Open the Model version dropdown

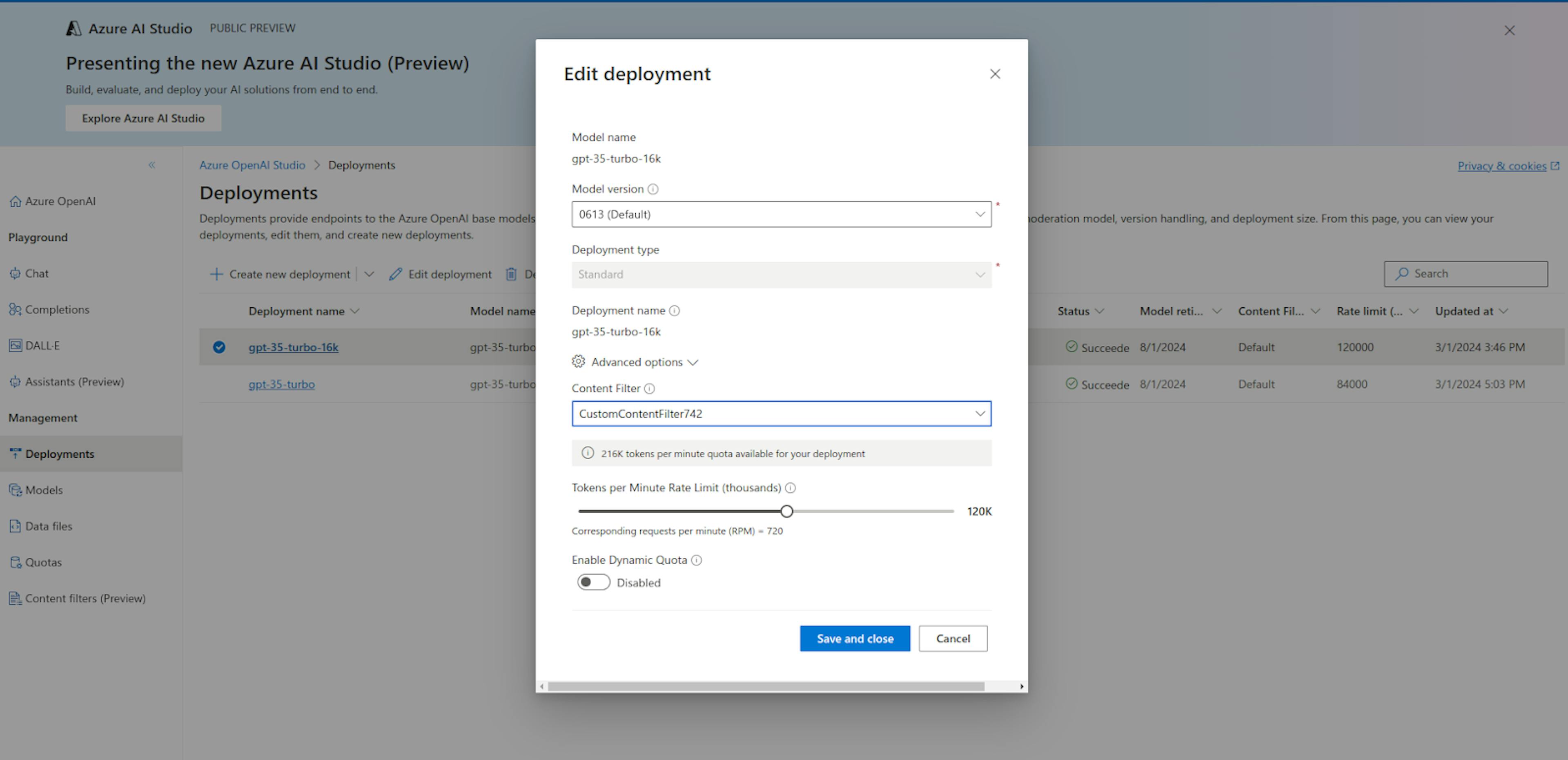point(781,215)
